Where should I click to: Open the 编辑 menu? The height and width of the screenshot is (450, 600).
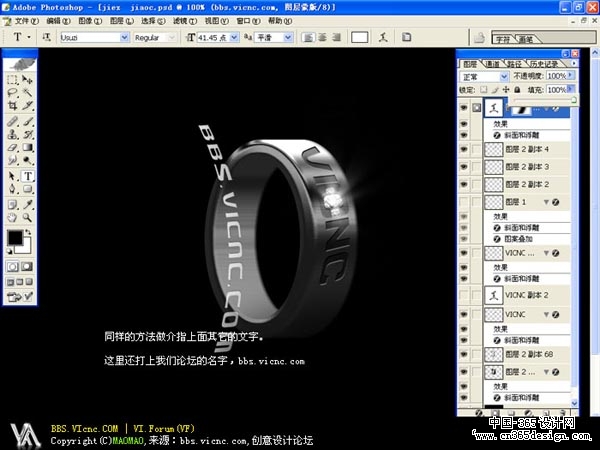(x=58, y=21)
